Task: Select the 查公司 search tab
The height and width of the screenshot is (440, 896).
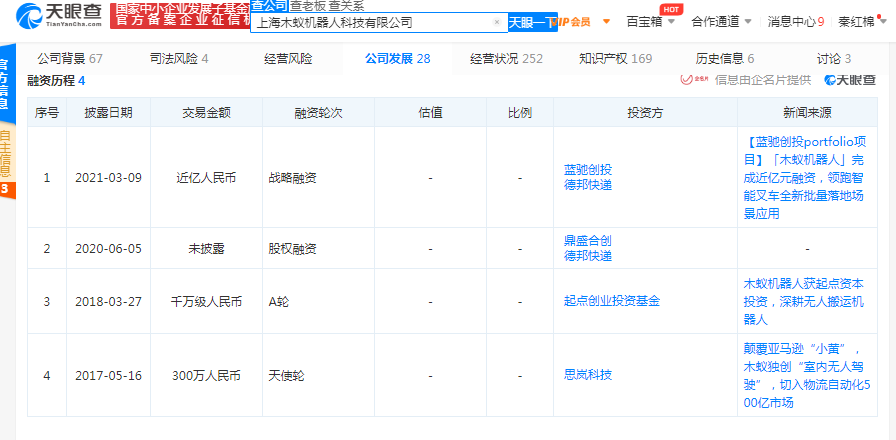Action: click(x=269, y=6)
